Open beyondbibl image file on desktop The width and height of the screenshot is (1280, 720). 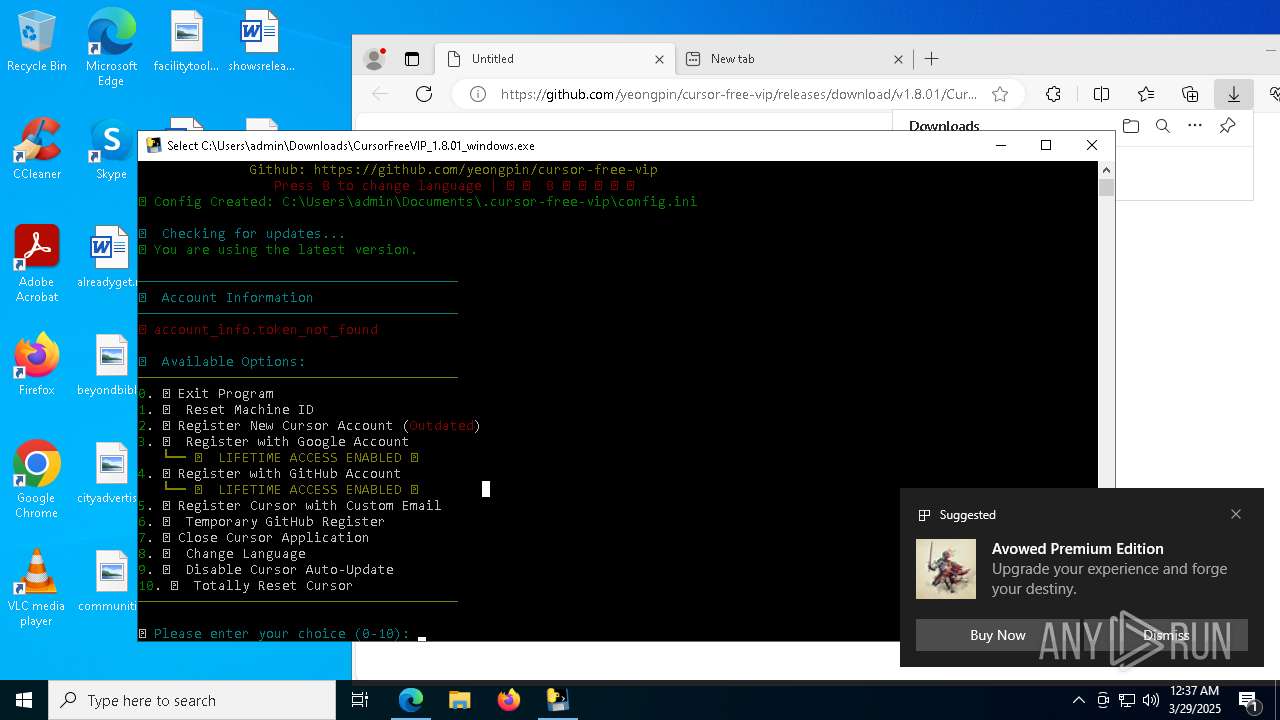click(107, 364)
